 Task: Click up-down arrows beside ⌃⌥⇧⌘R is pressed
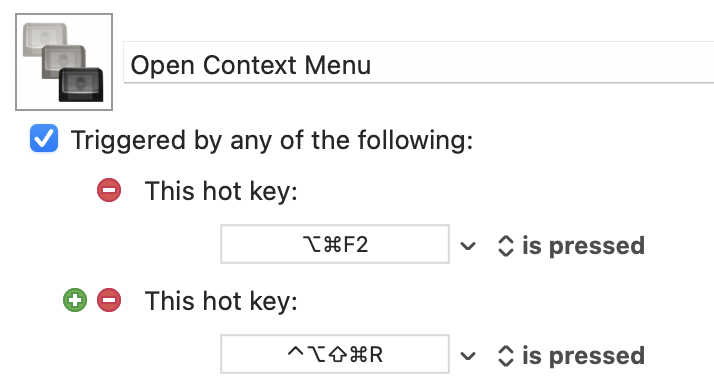tap(506, 356)
